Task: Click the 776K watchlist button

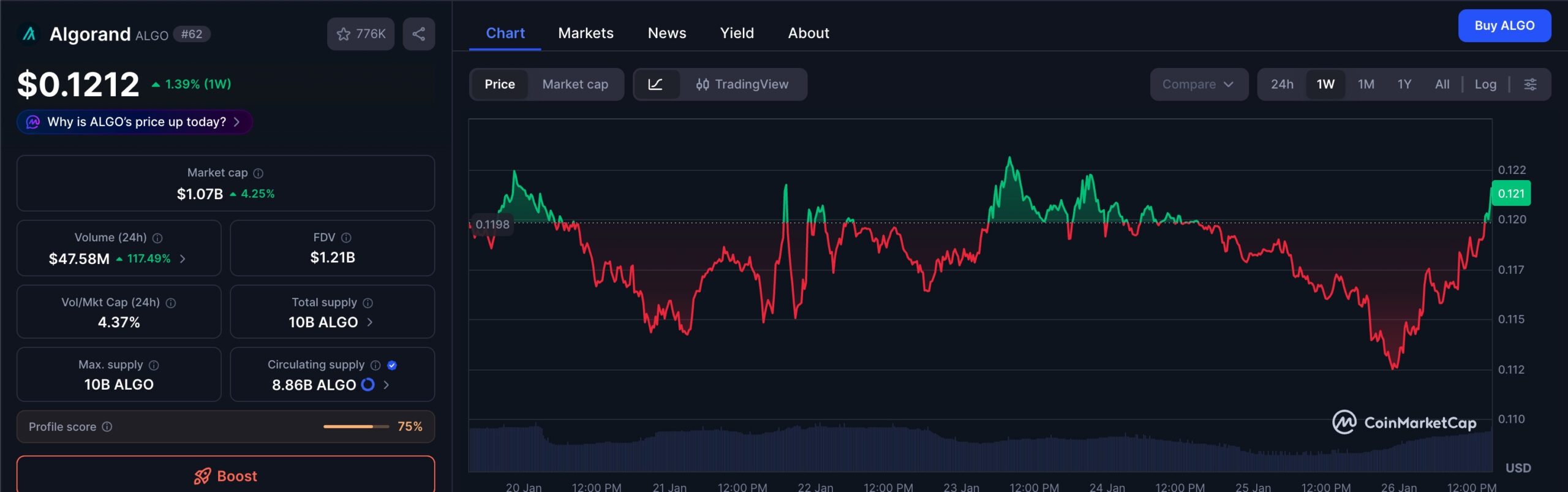Action: (361, 34)
